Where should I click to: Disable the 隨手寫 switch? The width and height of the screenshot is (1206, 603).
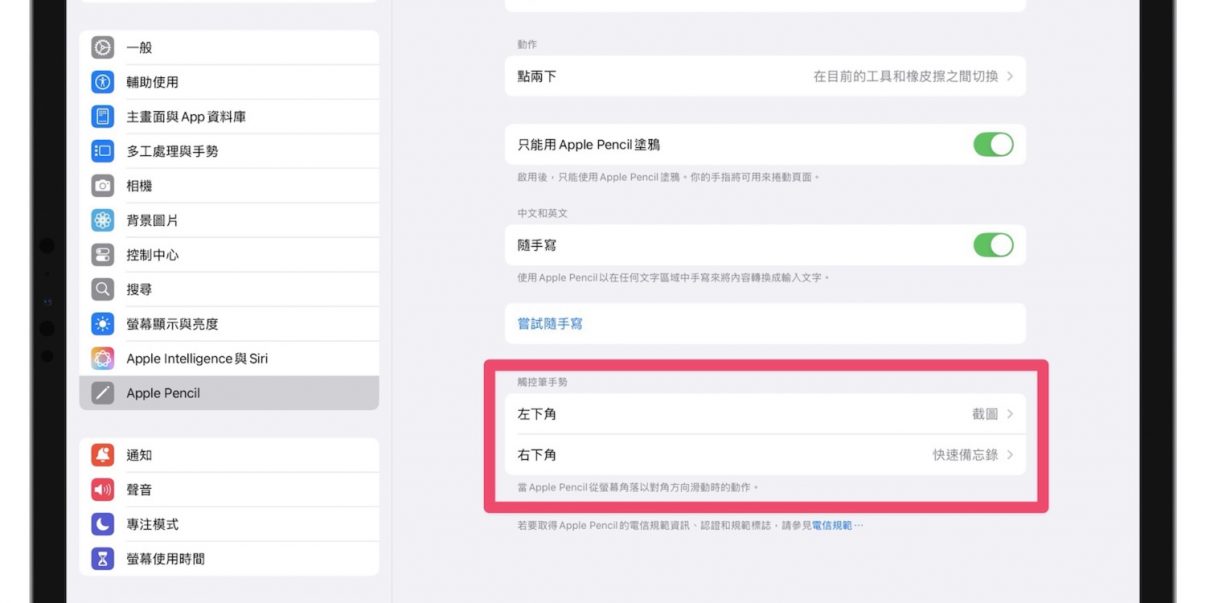click(992, 245)
